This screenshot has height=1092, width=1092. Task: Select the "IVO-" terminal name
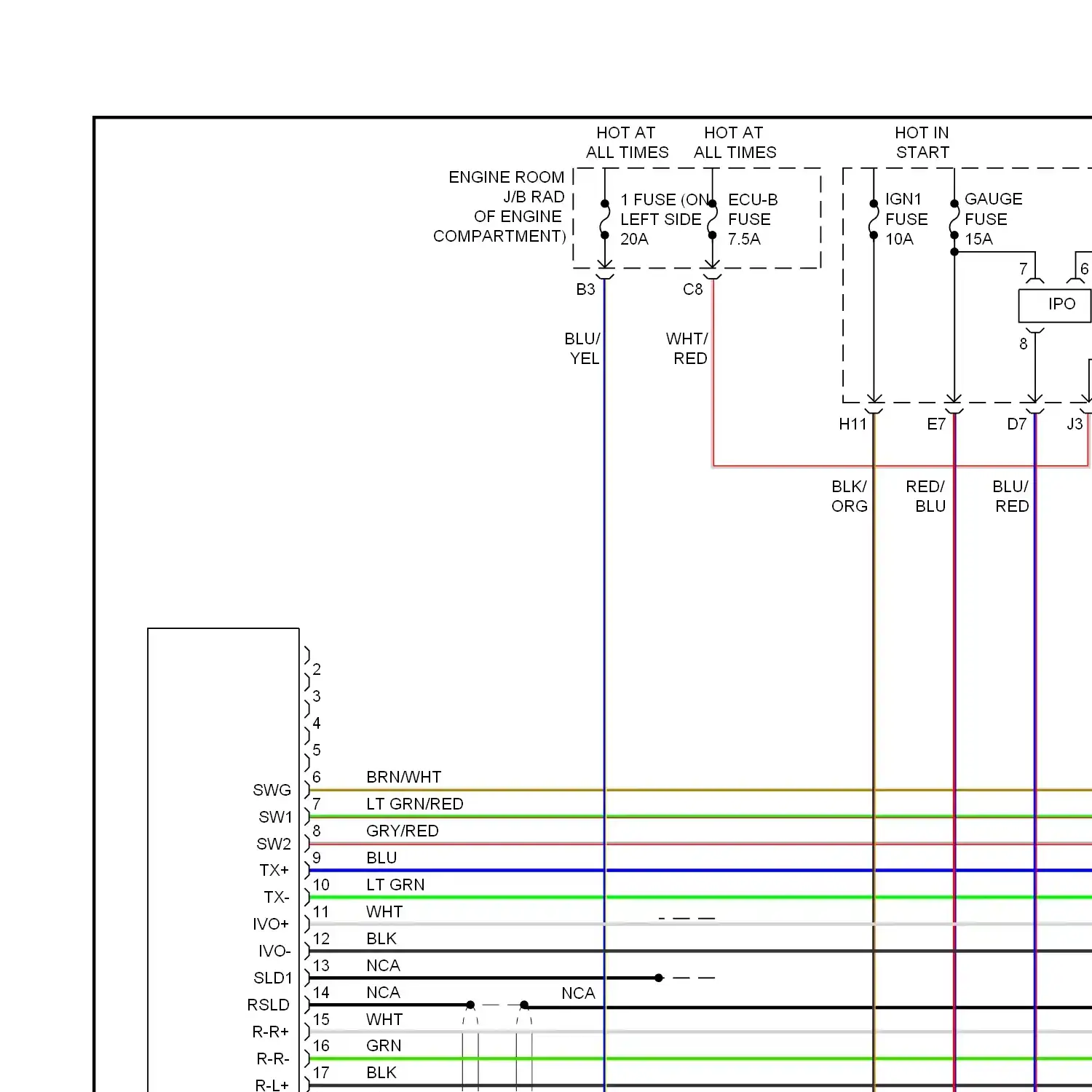point(274,951)
